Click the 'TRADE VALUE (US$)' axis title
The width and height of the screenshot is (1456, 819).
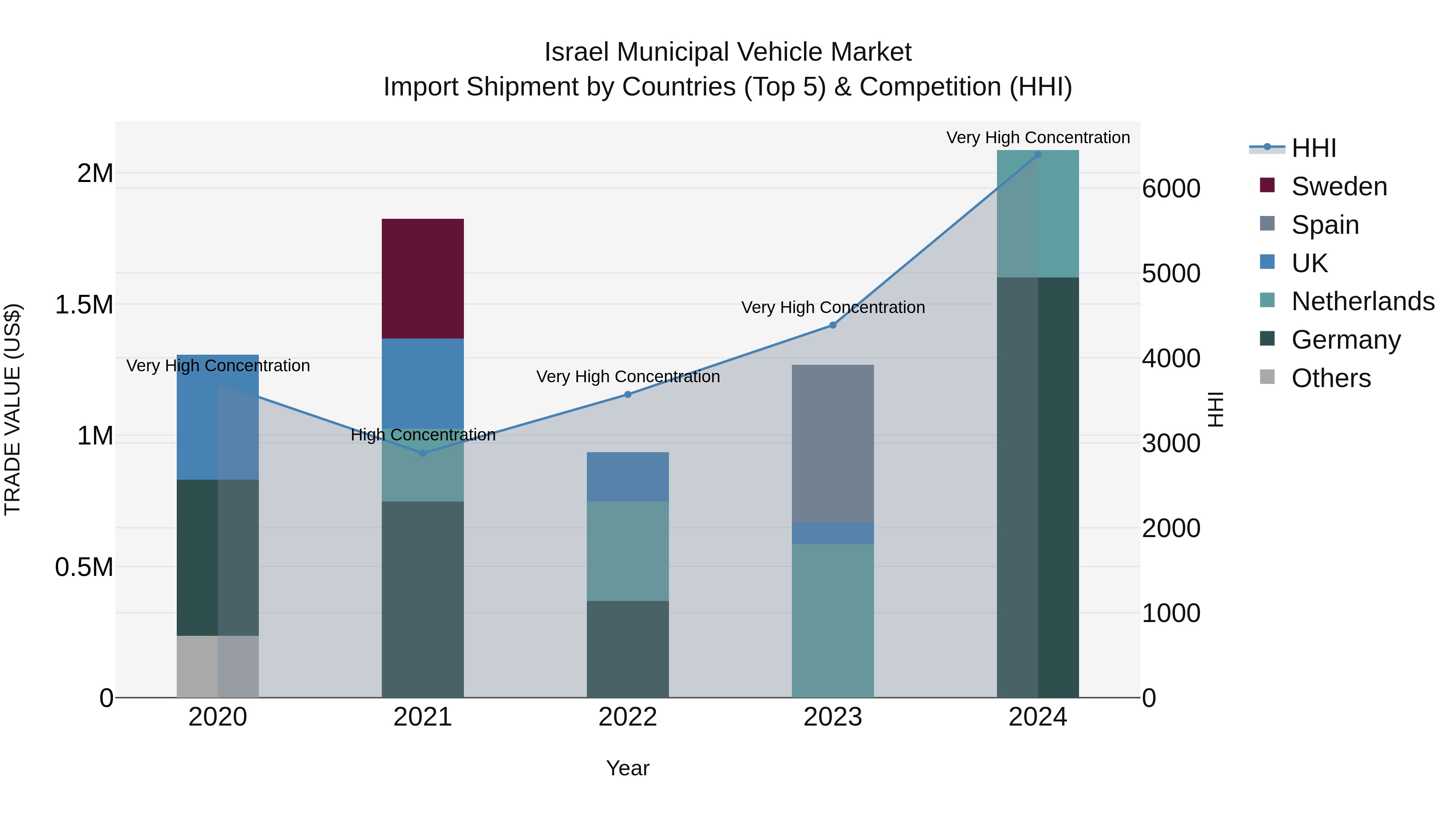coord(13,409)
